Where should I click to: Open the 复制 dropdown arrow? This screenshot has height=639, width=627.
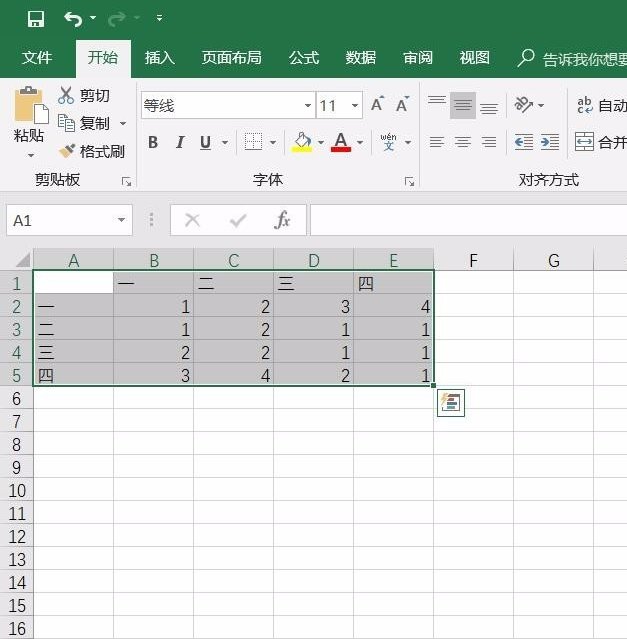pos(123,123)
